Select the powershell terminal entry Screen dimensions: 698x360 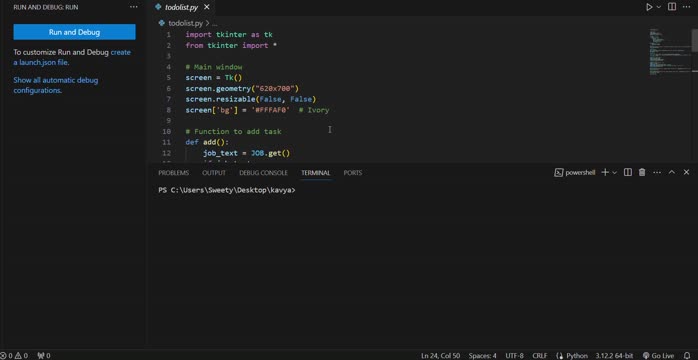point(575,173)
